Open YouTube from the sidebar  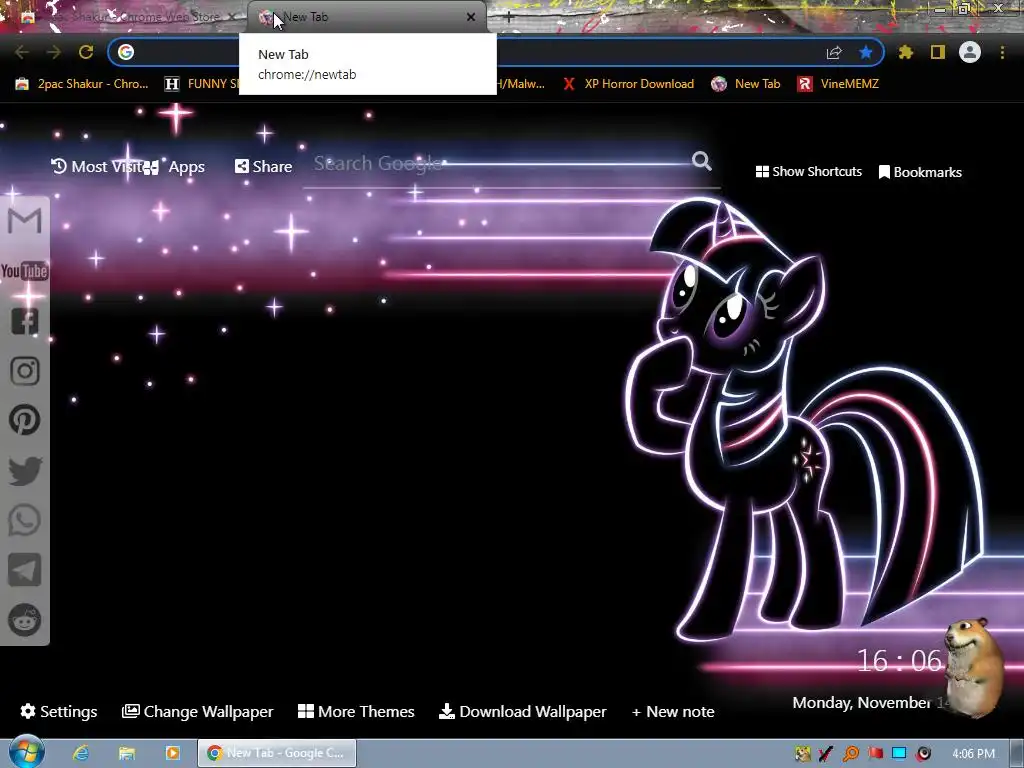pyautogui.click(x=25, y=270)
